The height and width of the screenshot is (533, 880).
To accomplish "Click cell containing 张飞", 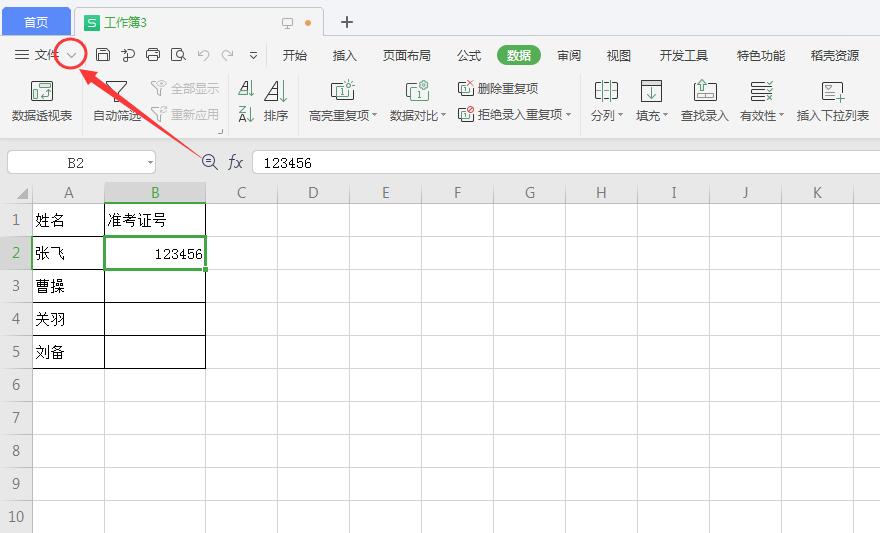I will point(68,253).
